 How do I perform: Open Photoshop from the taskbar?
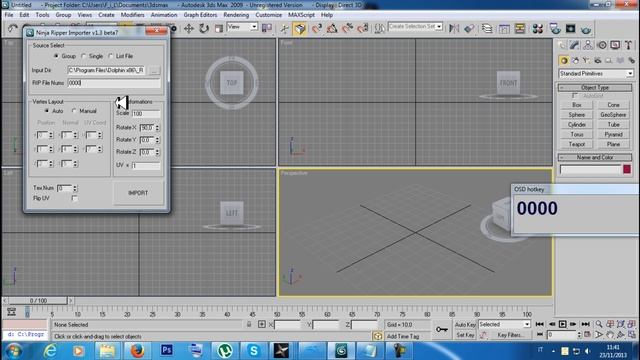coord(167,351)
